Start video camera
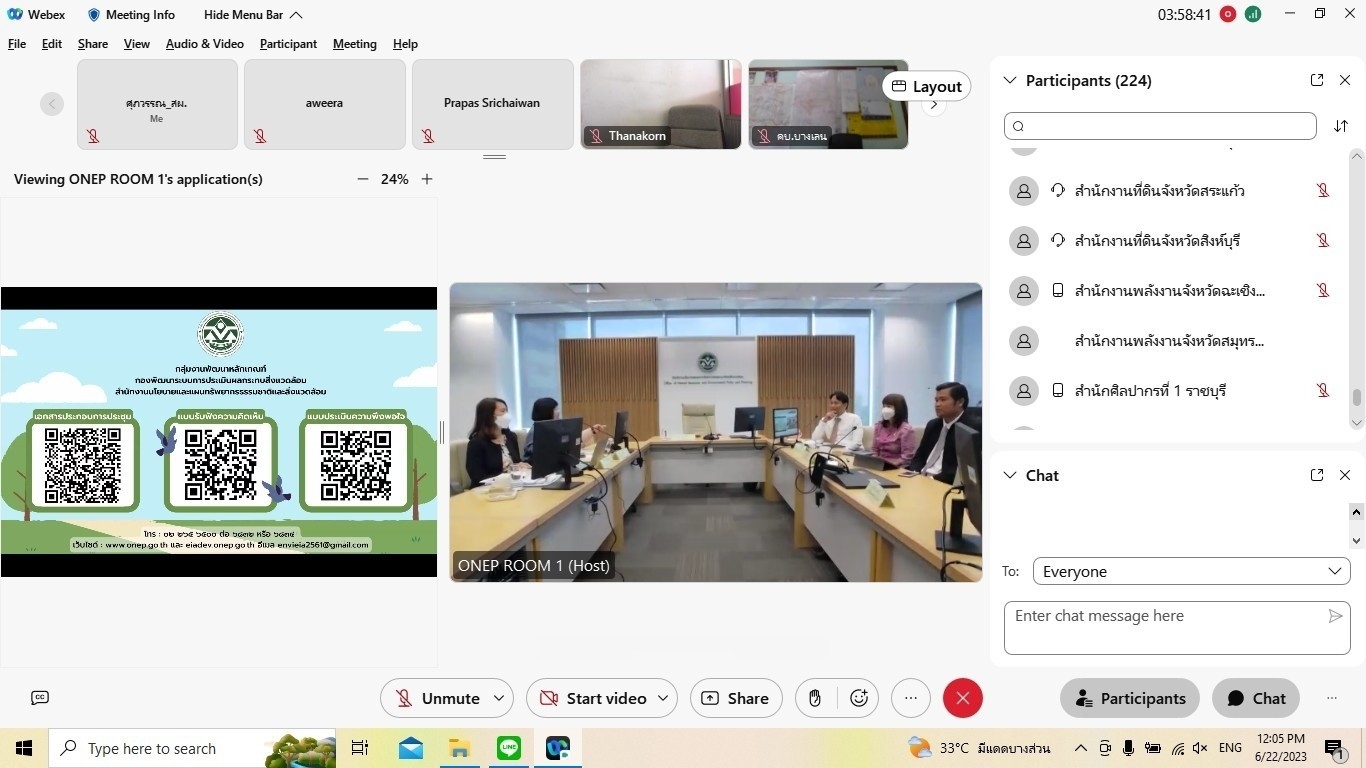 pos(593,698)
